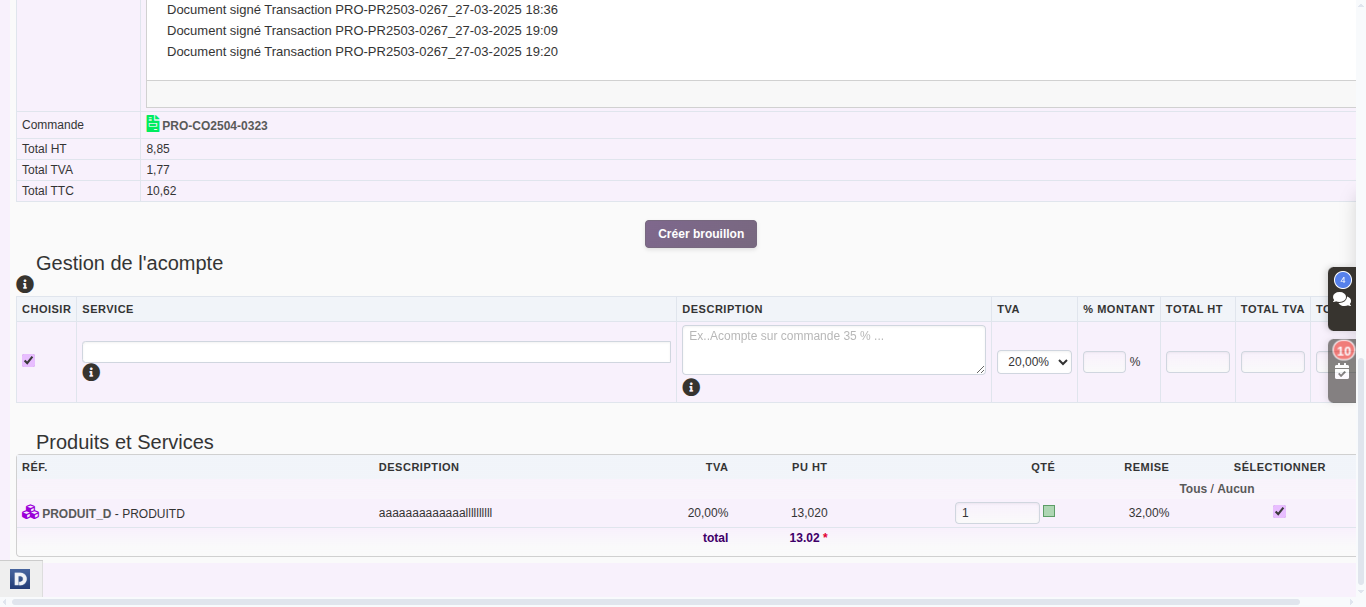Click the Qté field showing 1

click(997, 513)
